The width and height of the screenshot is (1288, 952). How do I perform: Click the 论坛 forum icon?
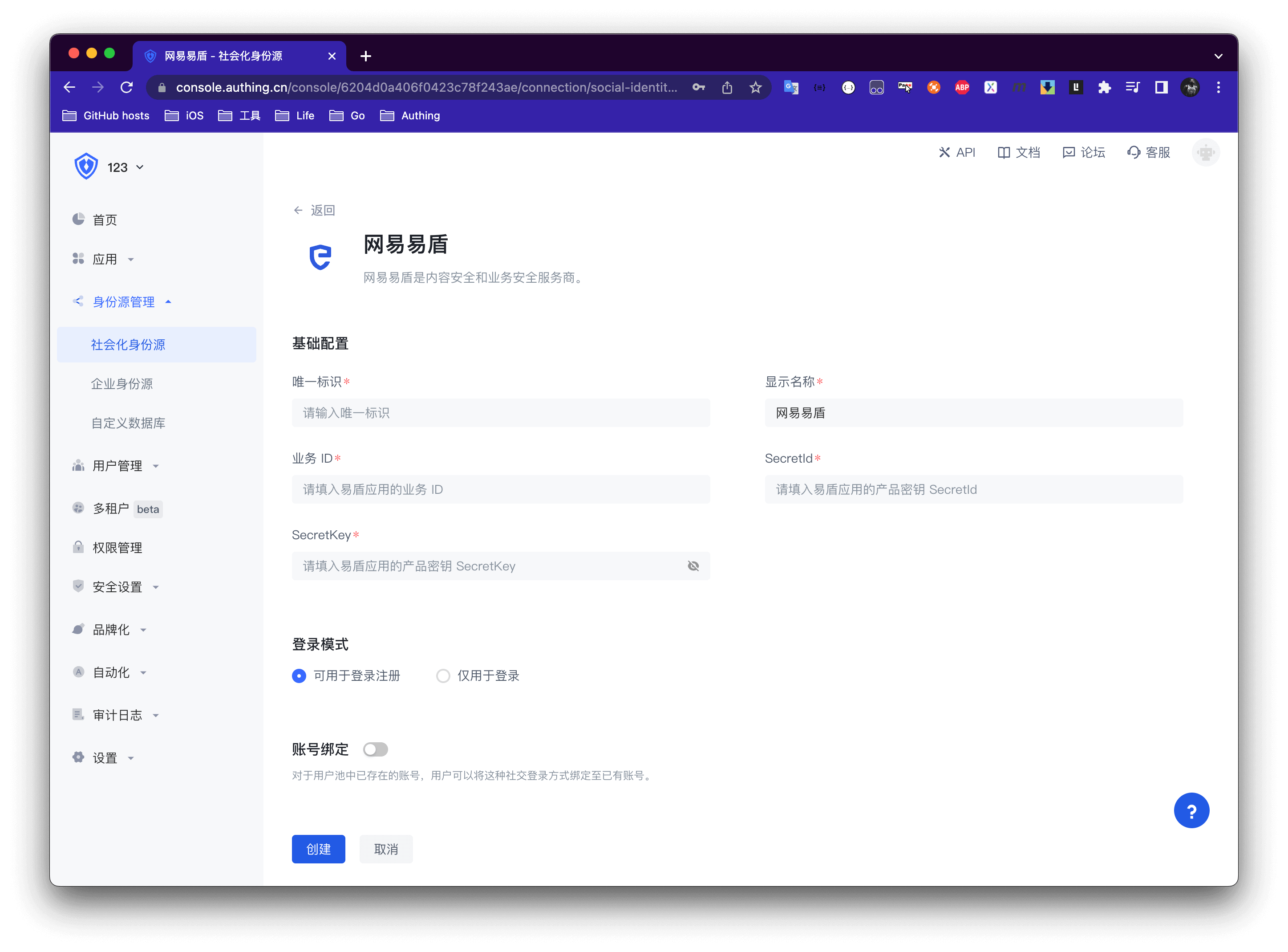pos(1069,153)
